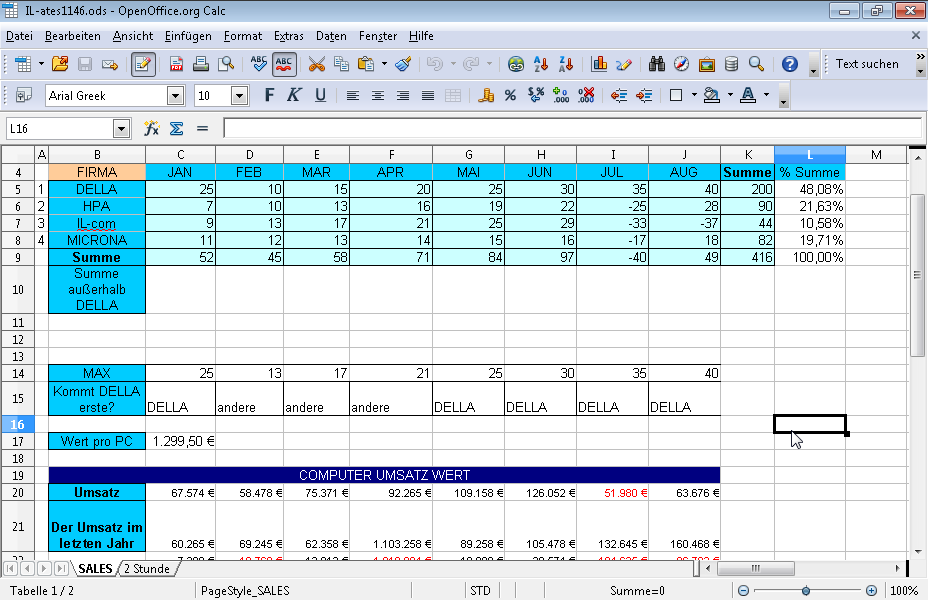Expand the Font Size dropdown
This screenshot has height=600, width=928.
point(239,95)
